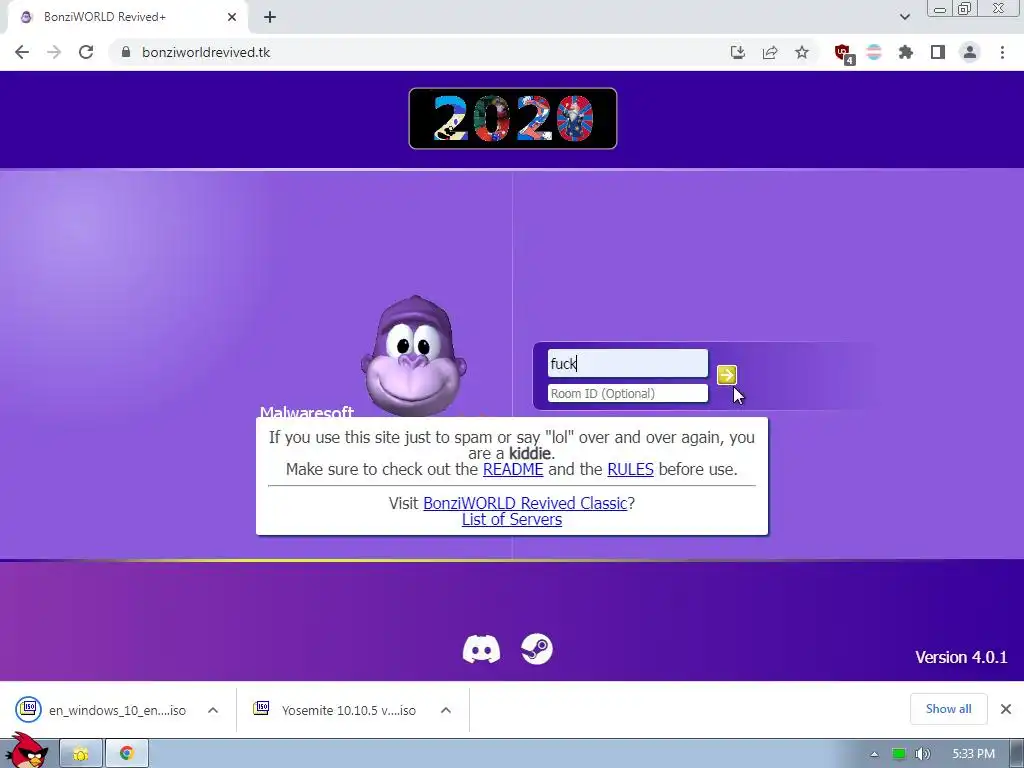
Task: Click the Angry Birds start button
Action: pyautogui.click(x=26, y=751)
